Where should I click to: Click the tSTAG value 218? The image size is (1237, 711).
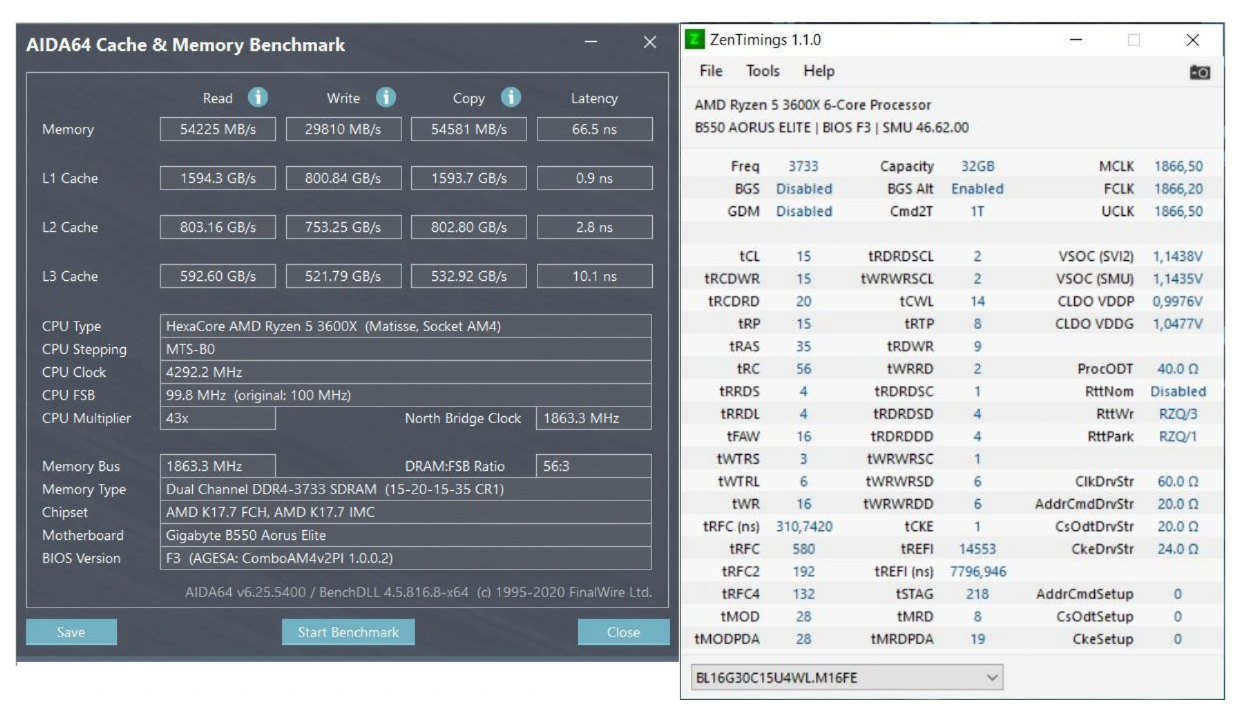977,594
